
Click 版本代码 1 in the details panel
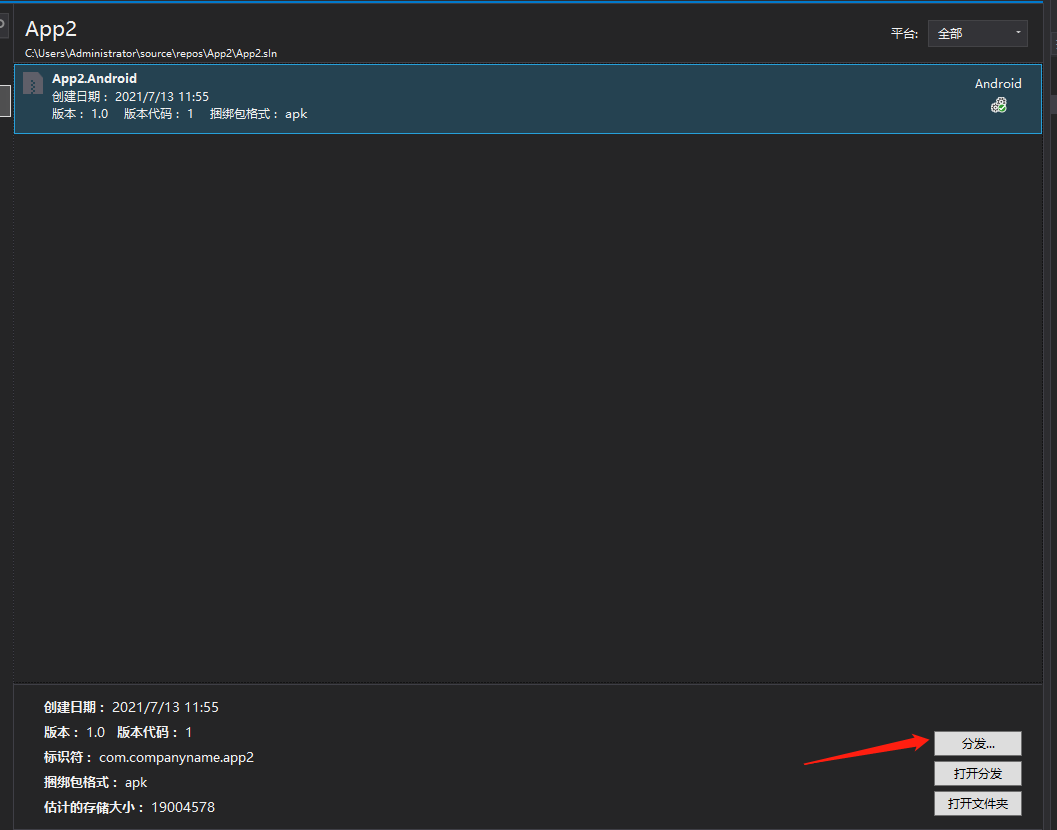[x=154, y=732]
